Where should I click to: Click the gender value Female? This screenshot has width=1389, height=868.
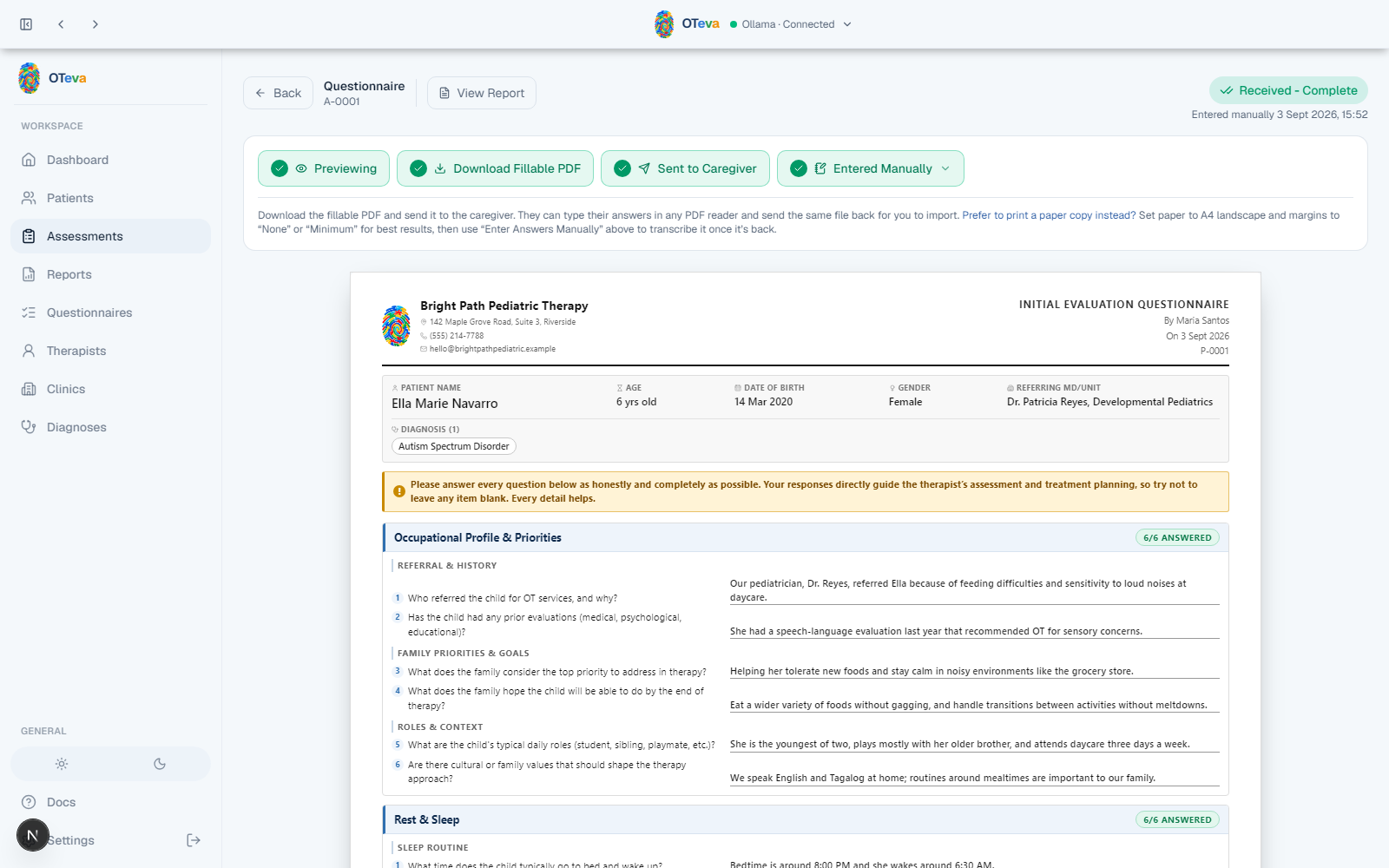(905, 402)
